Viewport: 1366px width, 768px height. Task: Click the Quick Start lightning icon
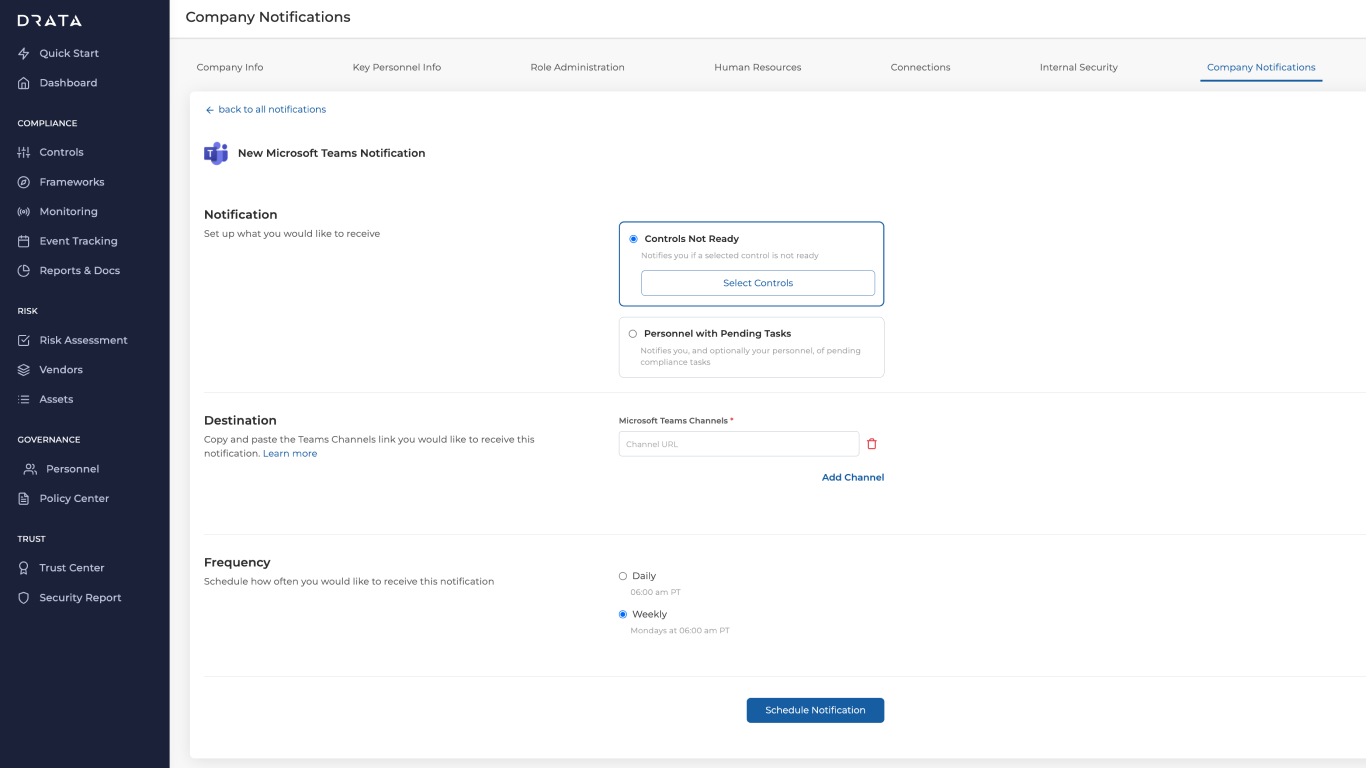click(x=24, y=54)
